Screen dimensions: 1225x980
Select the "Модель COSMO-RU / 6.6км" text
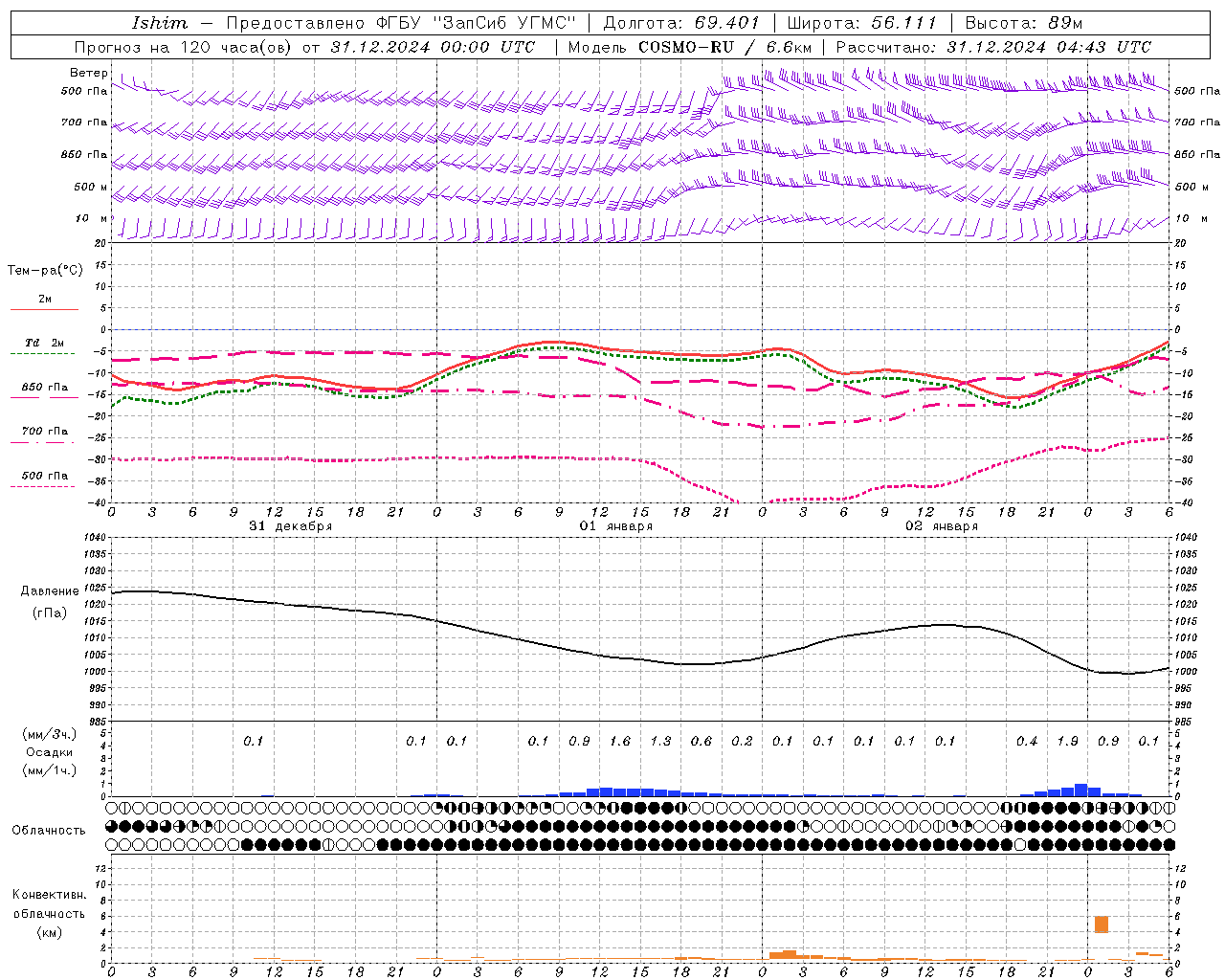coord(690,47)
